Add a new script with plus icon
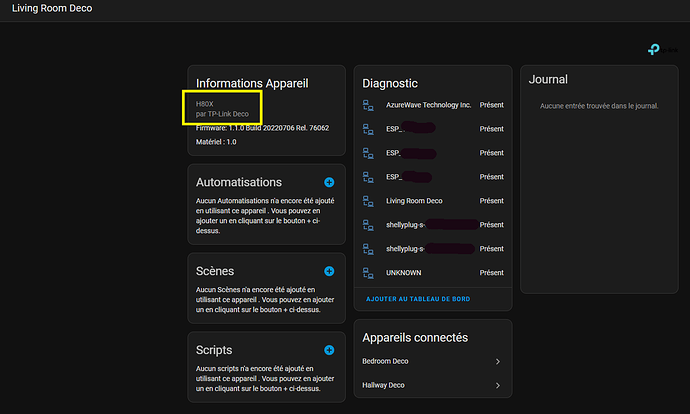Image resolution: width=690 pixels, height=414 pixels. click(329, 350)
